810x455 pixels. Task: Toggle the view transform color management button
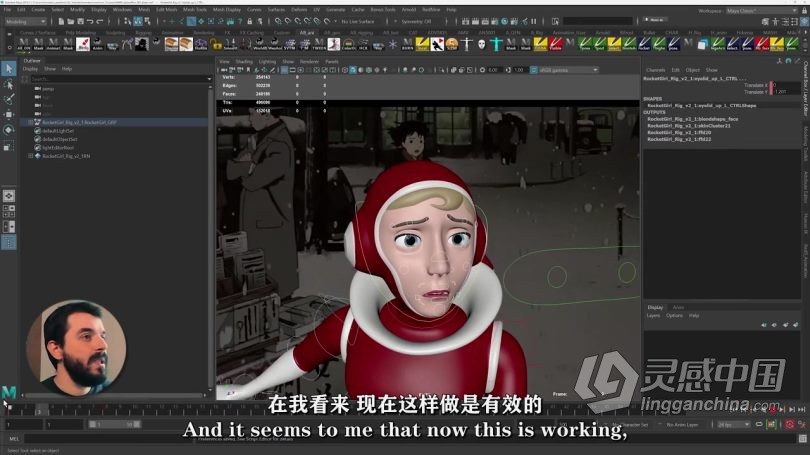(533, 70)
